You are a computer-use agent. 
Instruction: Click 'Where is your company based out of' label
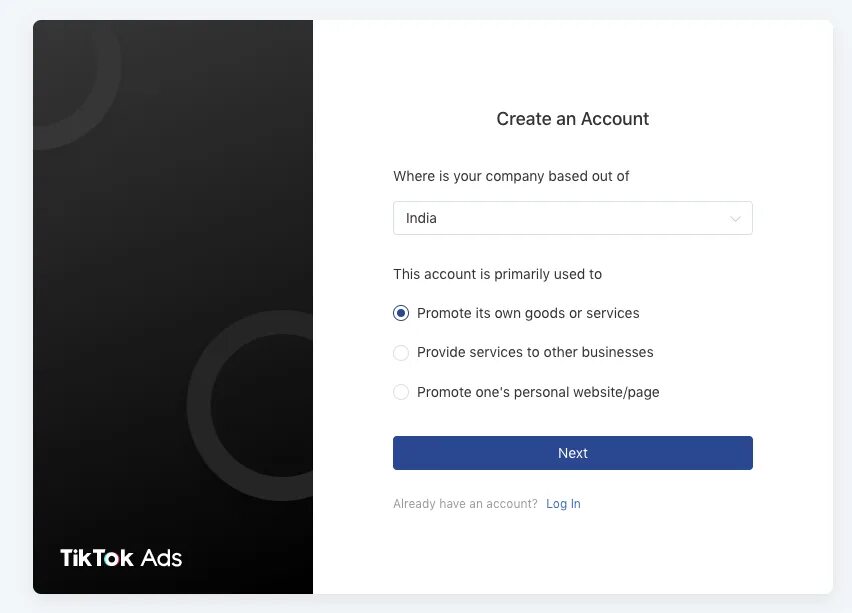511,176
